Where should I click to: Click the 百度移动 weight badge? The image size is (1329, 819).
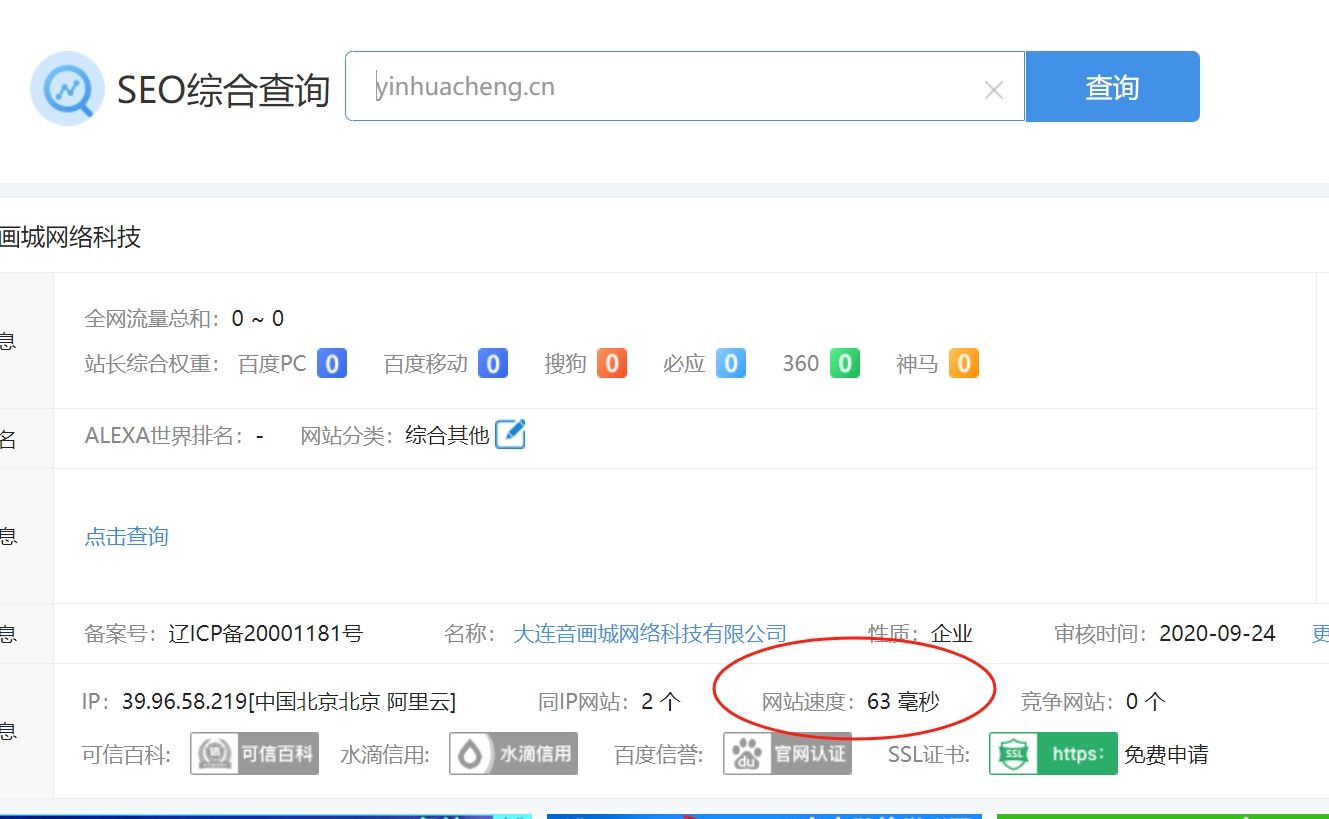(492, 363)
